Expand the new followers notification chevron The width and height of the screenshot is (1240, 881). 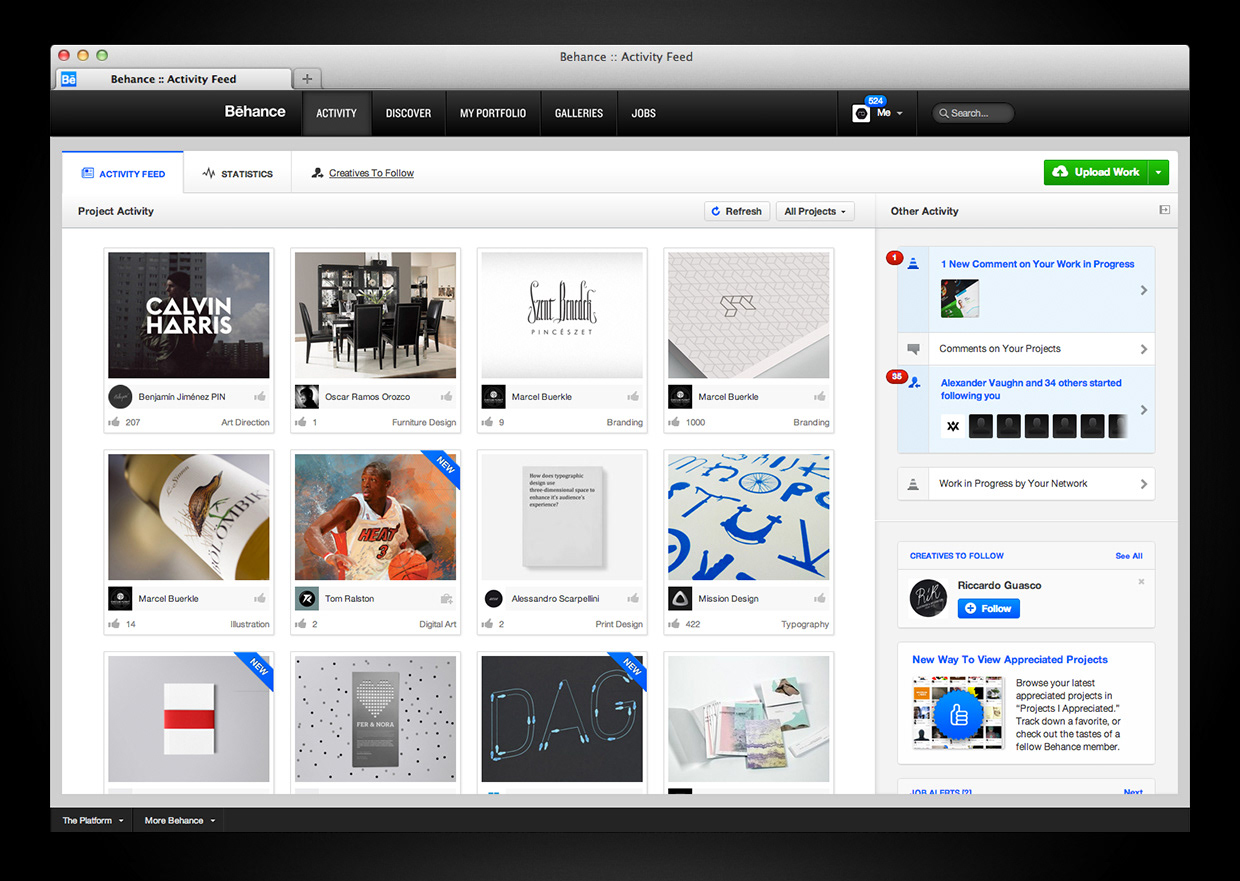(x=1144, y=409)
